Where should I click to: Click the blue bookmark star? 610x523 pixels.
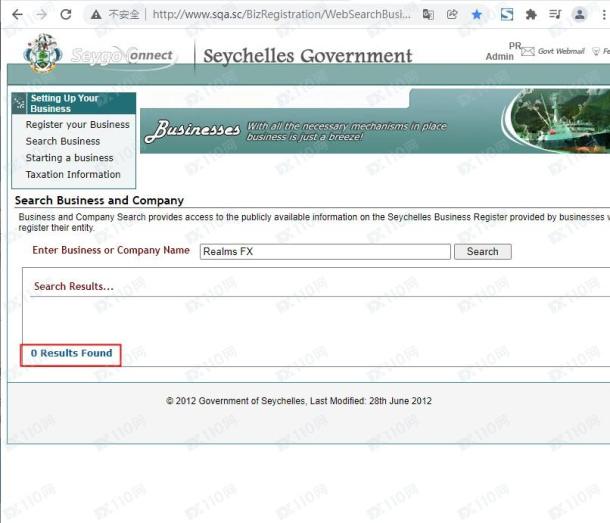pyautogui.click(x=477, y=15)
